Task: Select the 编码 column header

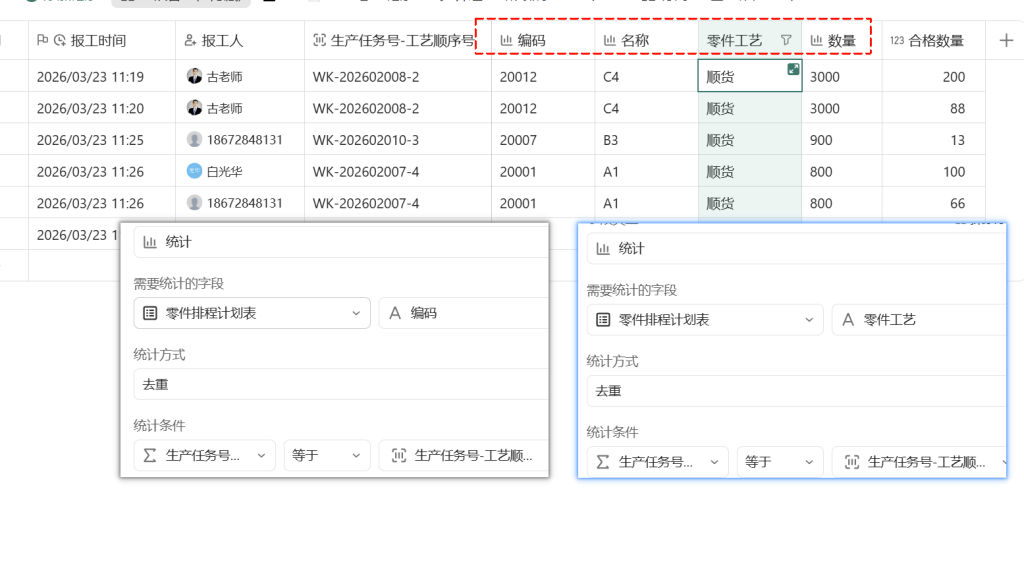Action: coord(543,40)
